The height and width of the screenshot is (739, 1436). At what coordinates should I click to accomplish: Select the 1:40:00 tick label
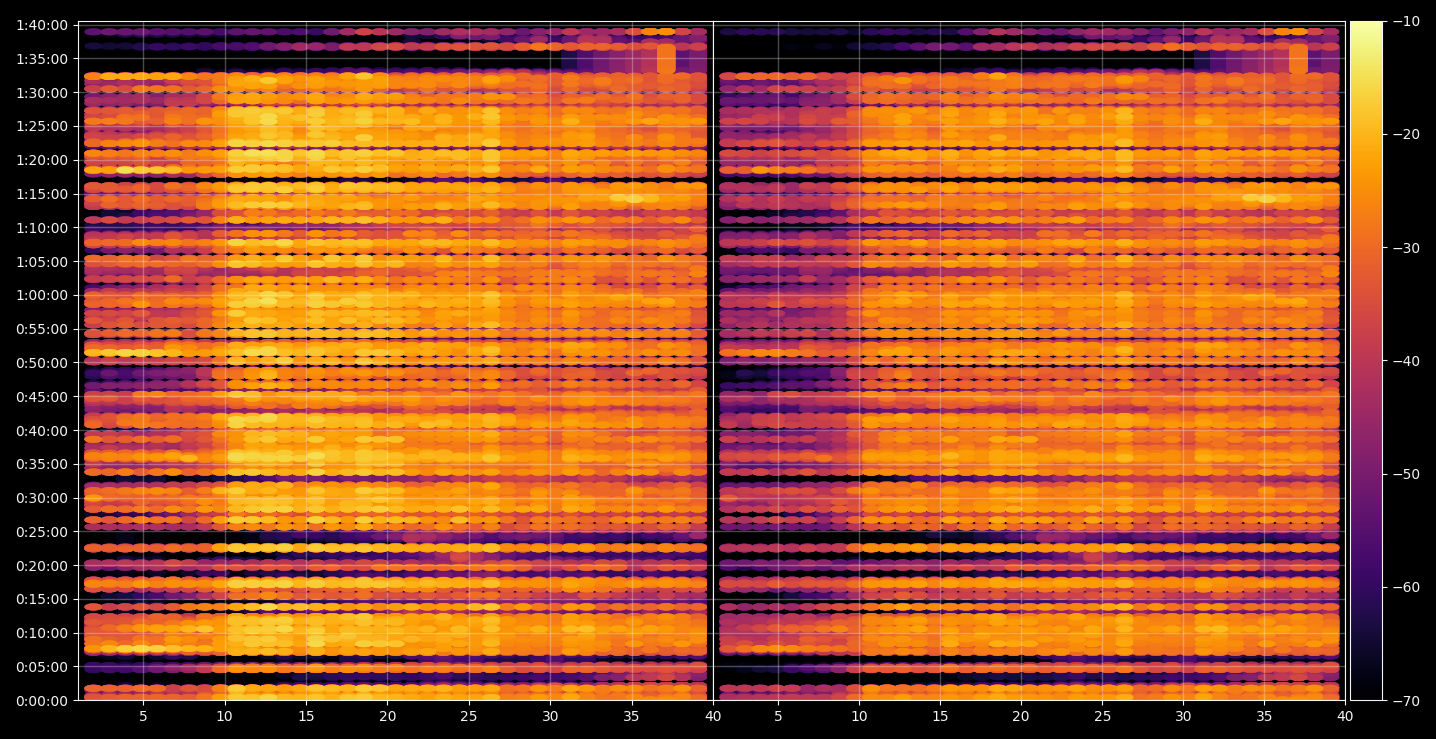42,24
